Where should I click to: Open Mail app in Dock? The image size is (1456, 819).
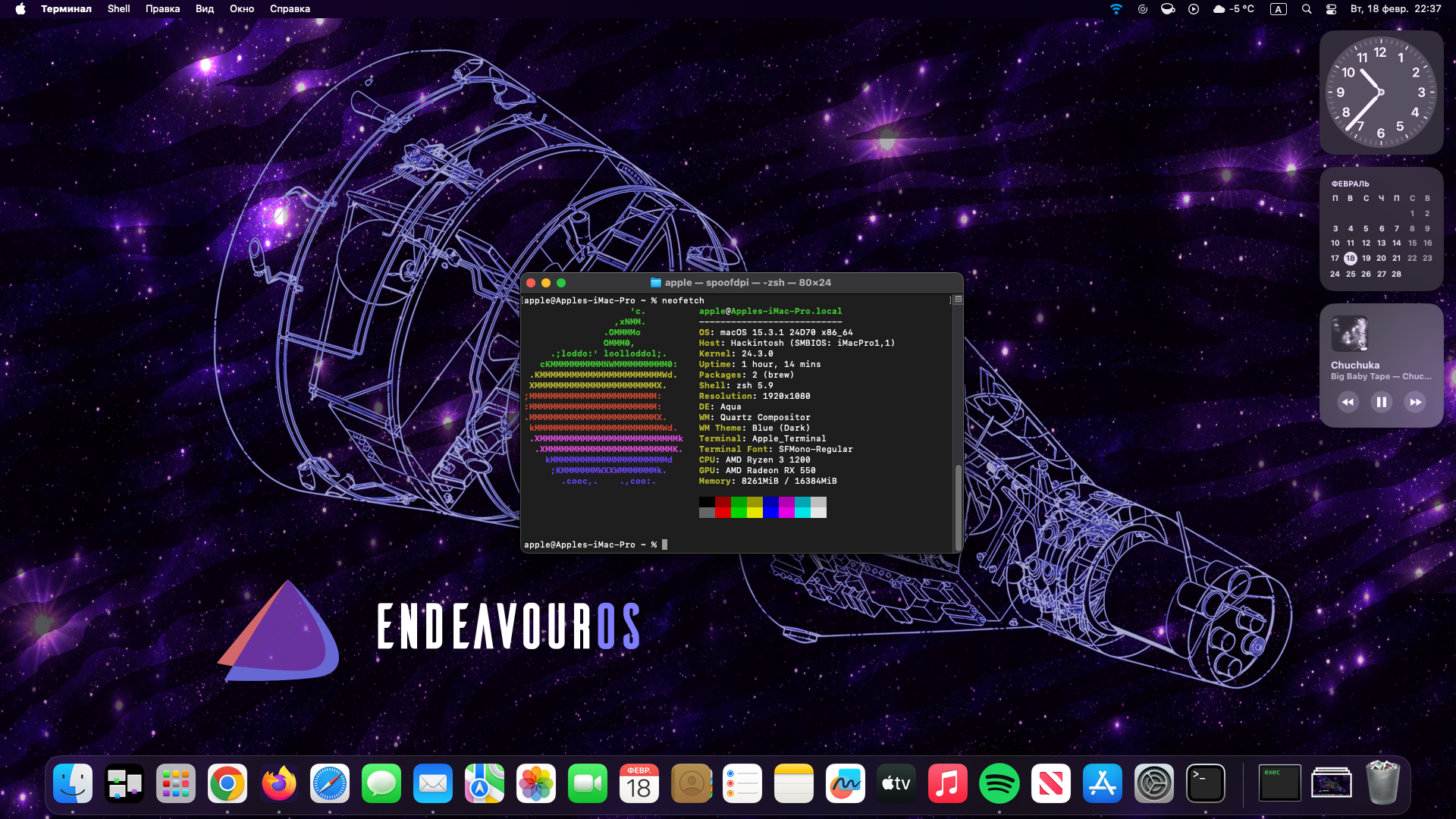pos(433,783)
